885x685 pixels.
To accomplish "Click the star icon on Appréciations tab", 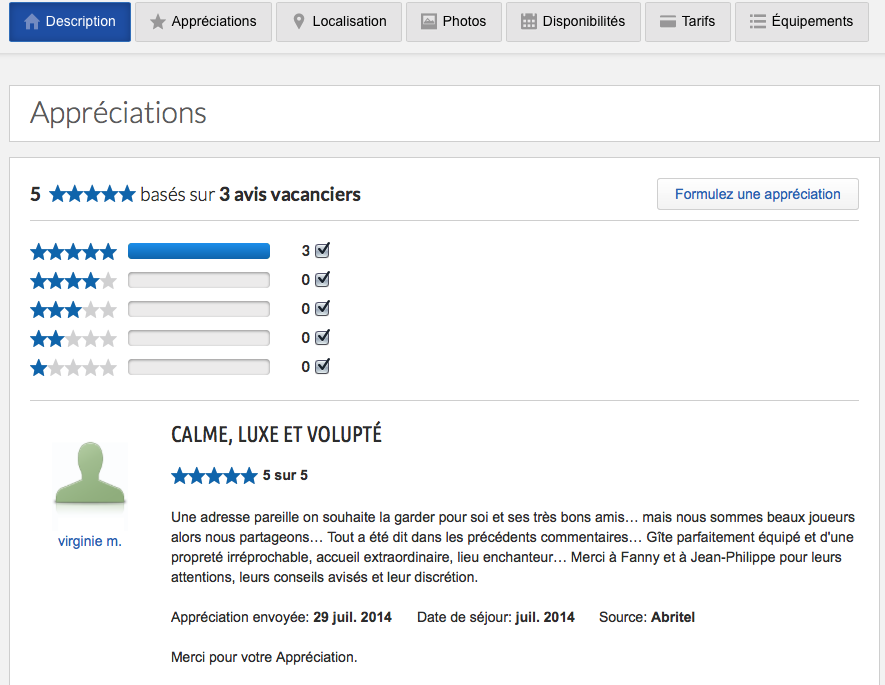I will pyautogui.click(x=158, y=21).
